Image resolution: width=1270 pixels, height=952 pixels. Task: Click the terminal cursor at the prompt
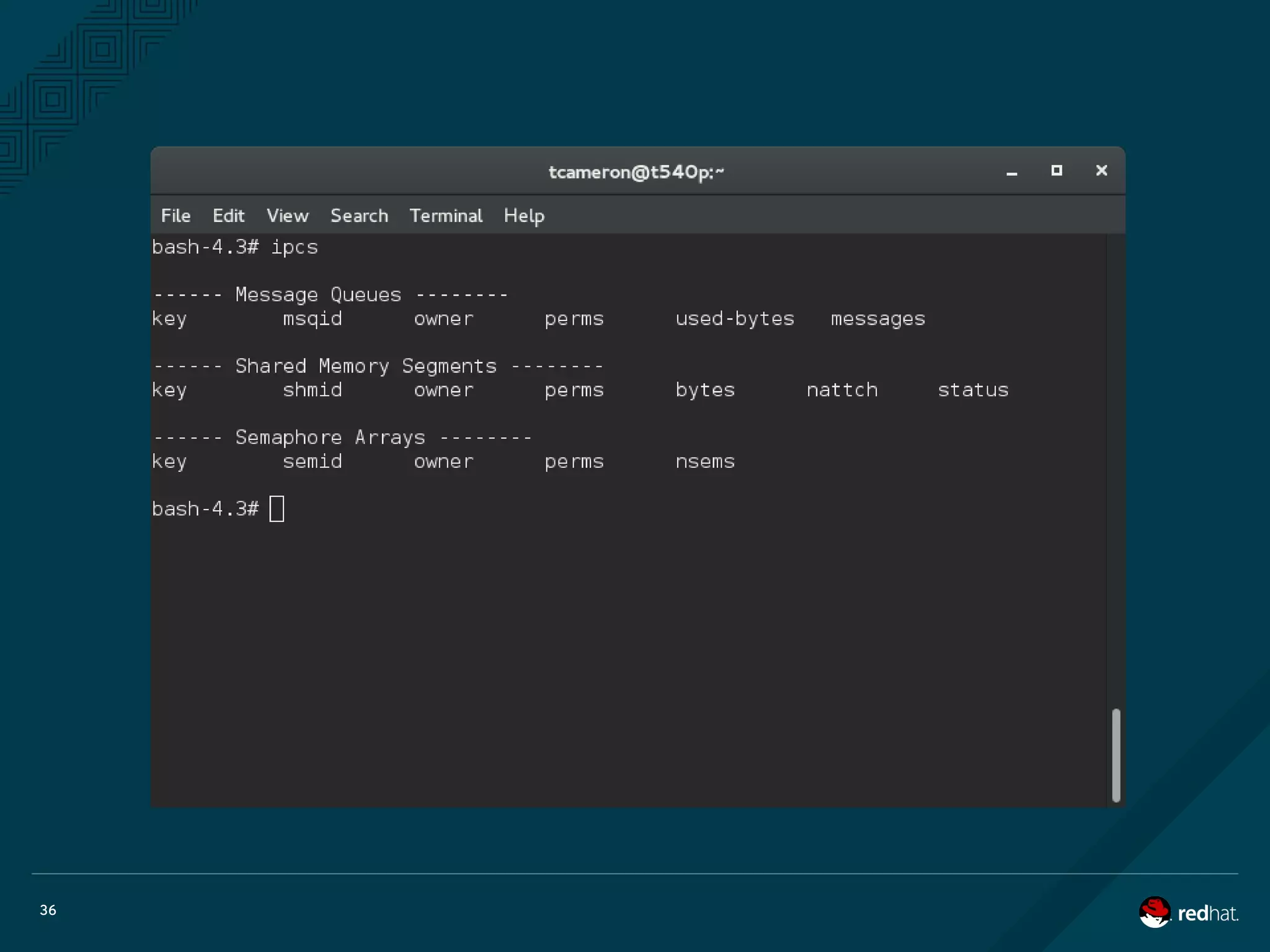(x=277, y=509)
